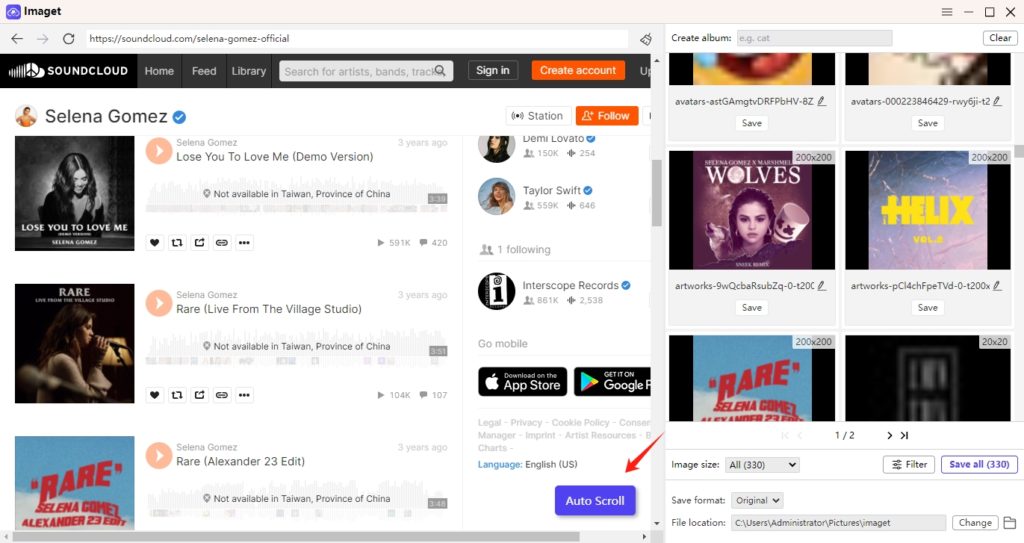Click the Change file location button

coord(975,523)
